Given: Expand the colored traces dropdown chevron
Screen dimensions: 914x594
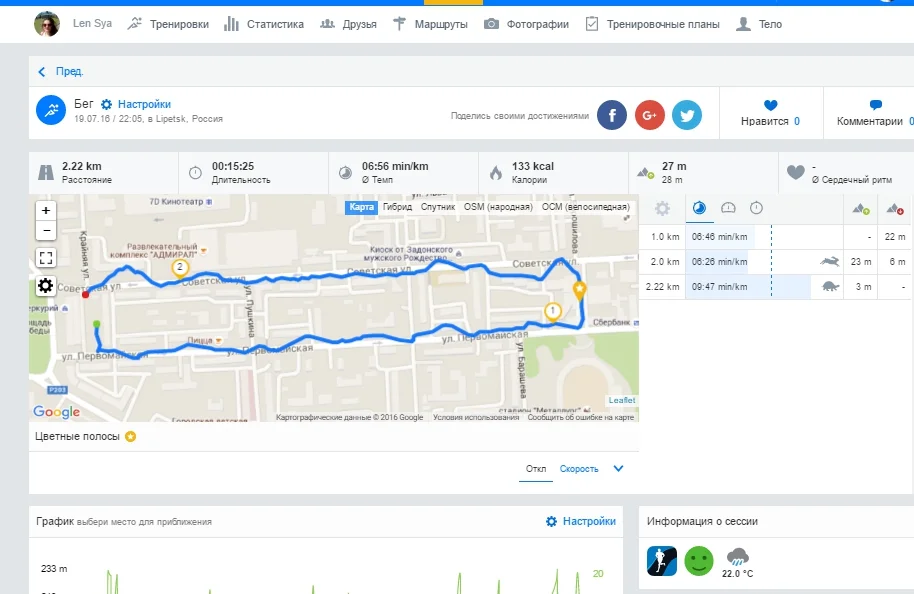Looking at the screenshot, I should pos(618,468).
